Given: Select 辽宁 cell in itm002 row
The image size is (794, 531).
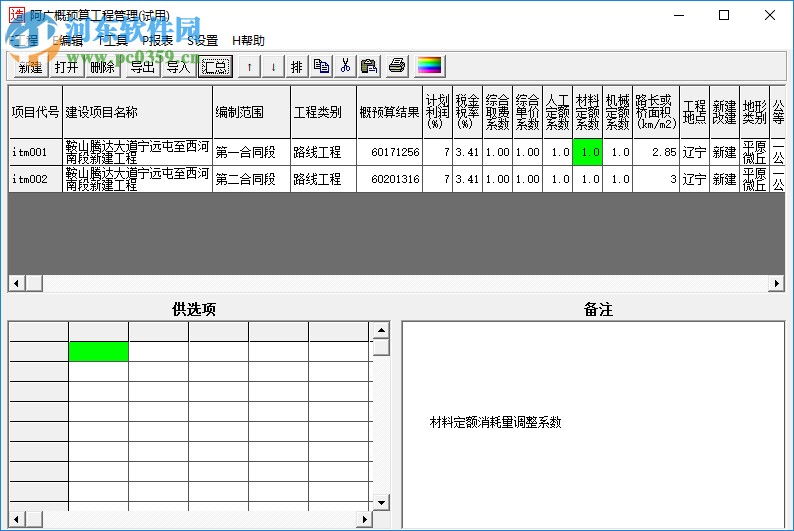Looking at the screenshot, I should 694,179.
